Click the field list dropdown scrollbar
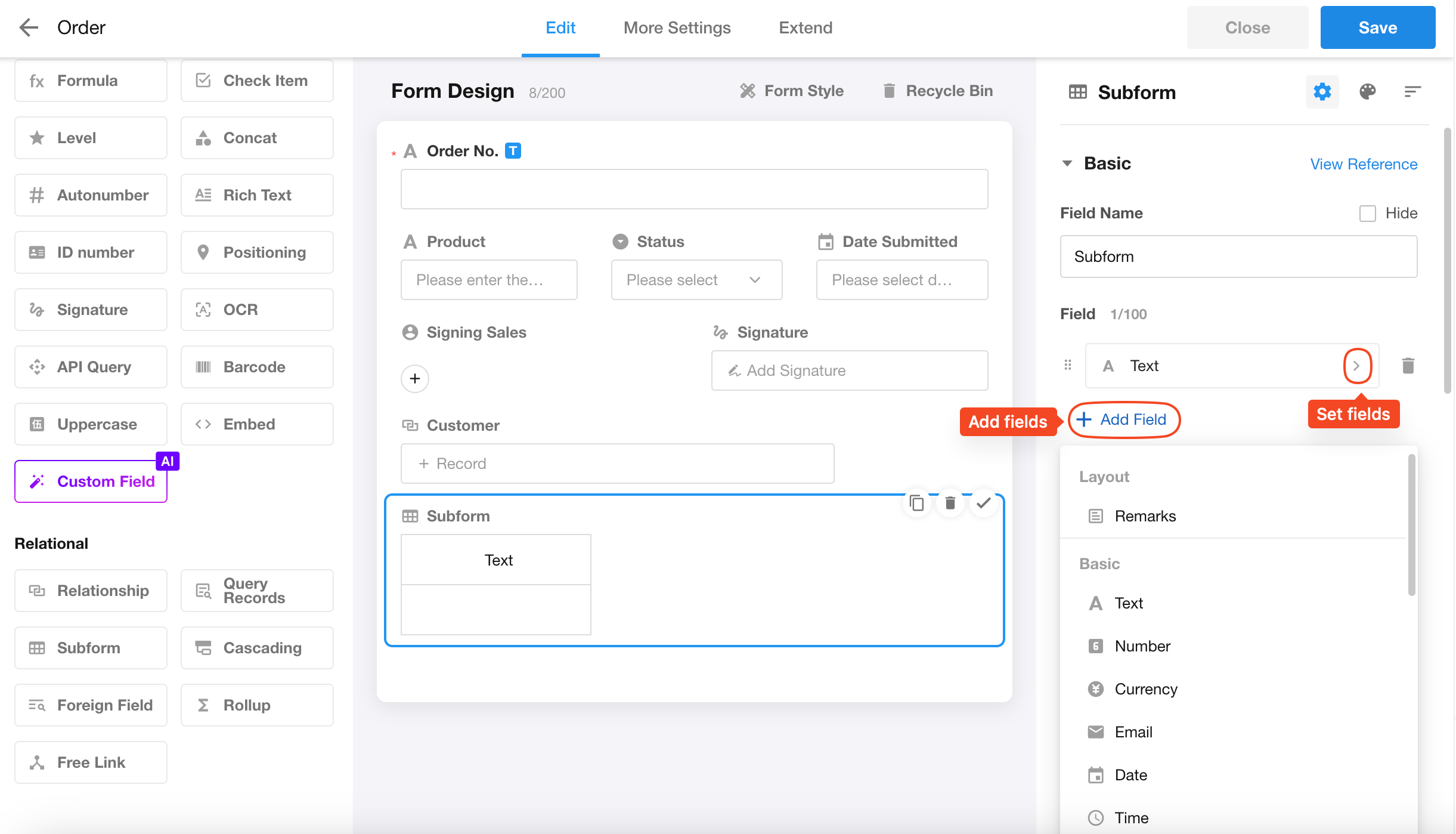This screenshot has width=1456, height=834. [1411, 525]
